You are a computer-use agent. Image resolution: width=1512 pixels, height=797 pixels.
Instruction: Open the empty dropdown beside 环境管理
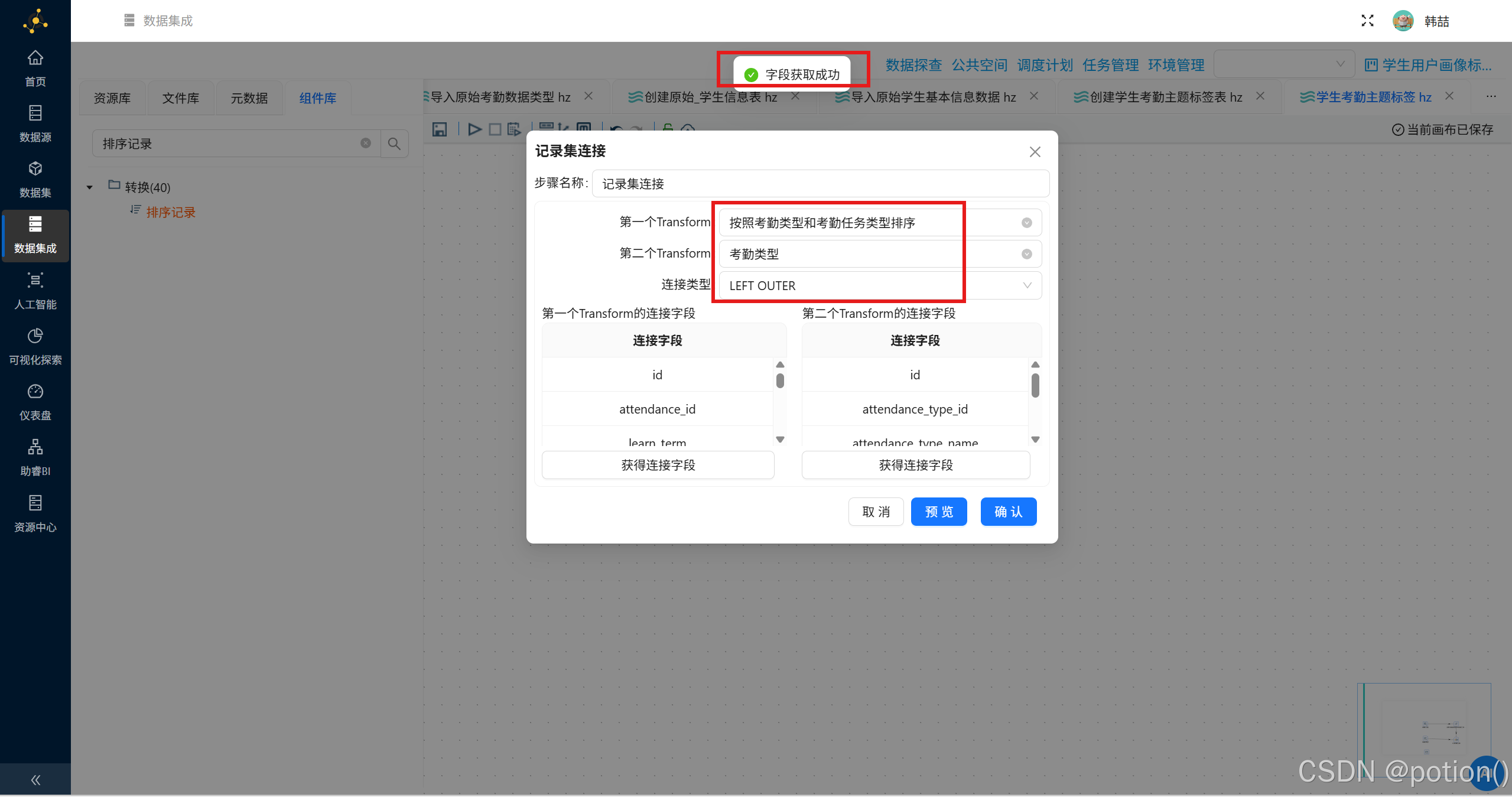(x=1284, y=64)
